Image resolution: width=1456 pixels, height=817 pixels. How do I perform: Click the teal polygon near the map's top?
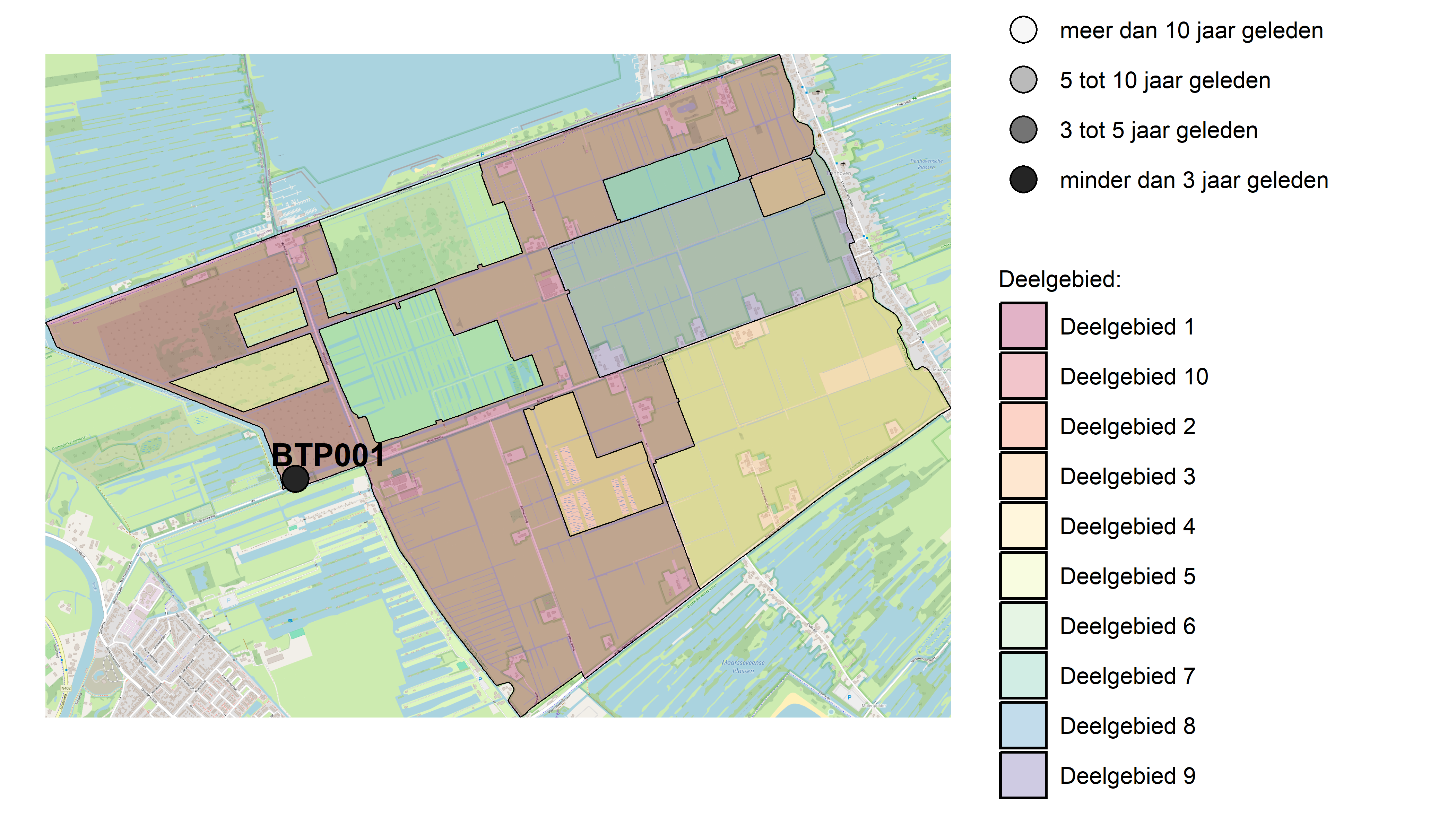(x=671, y=180)
